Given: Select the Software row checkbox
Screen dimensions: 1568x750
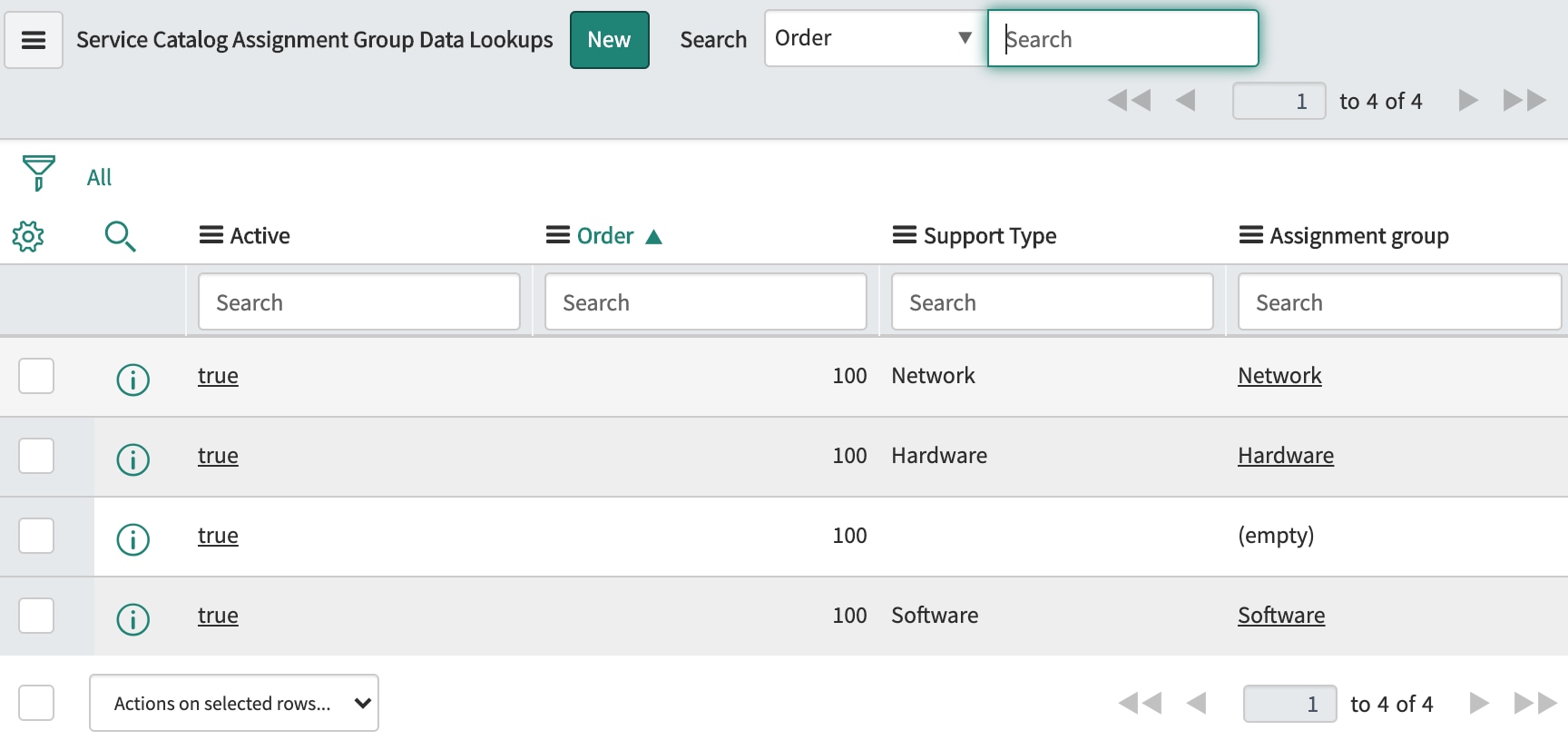Looking at the screenshot, I should pos(36,616).
